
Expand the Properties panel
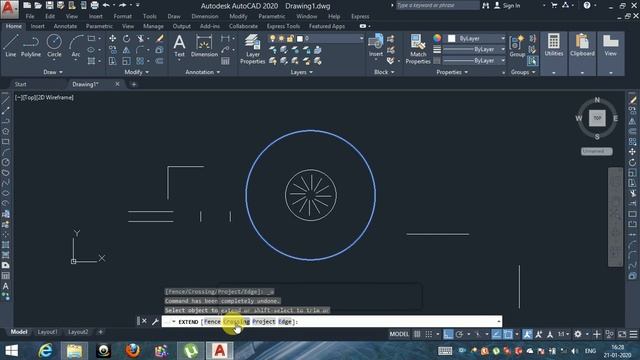tap(452, 72)
